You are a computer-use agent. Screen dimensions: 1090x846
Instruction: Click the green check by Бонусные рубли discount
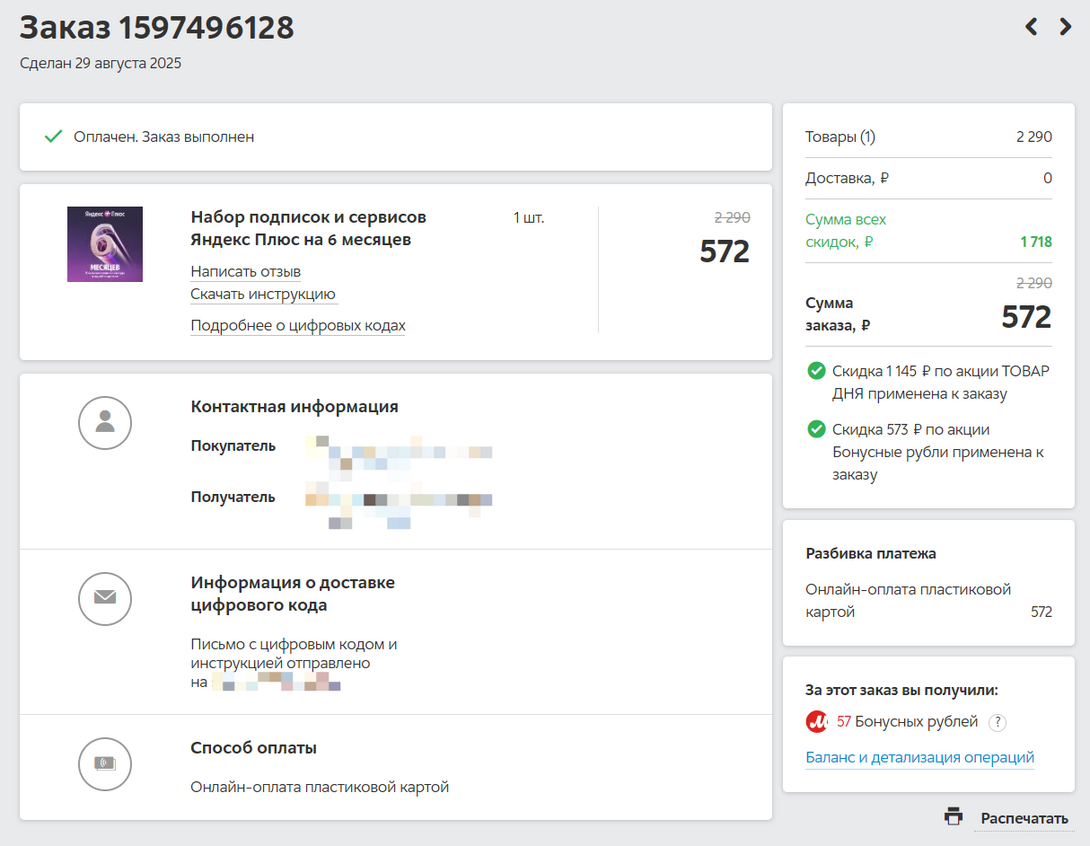(816, 430)
